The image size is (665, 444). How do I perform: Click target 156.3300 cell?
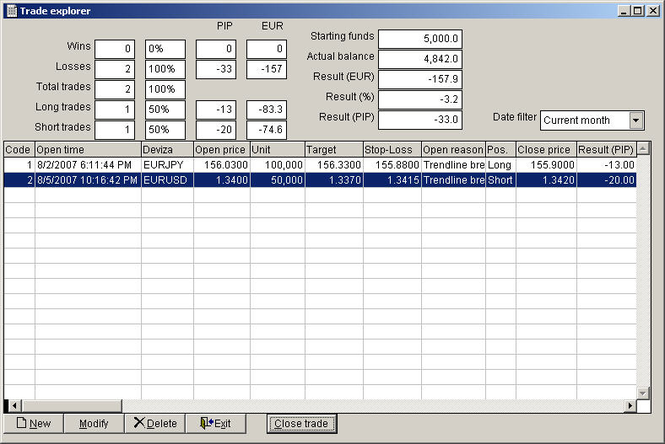click(334, 165)
